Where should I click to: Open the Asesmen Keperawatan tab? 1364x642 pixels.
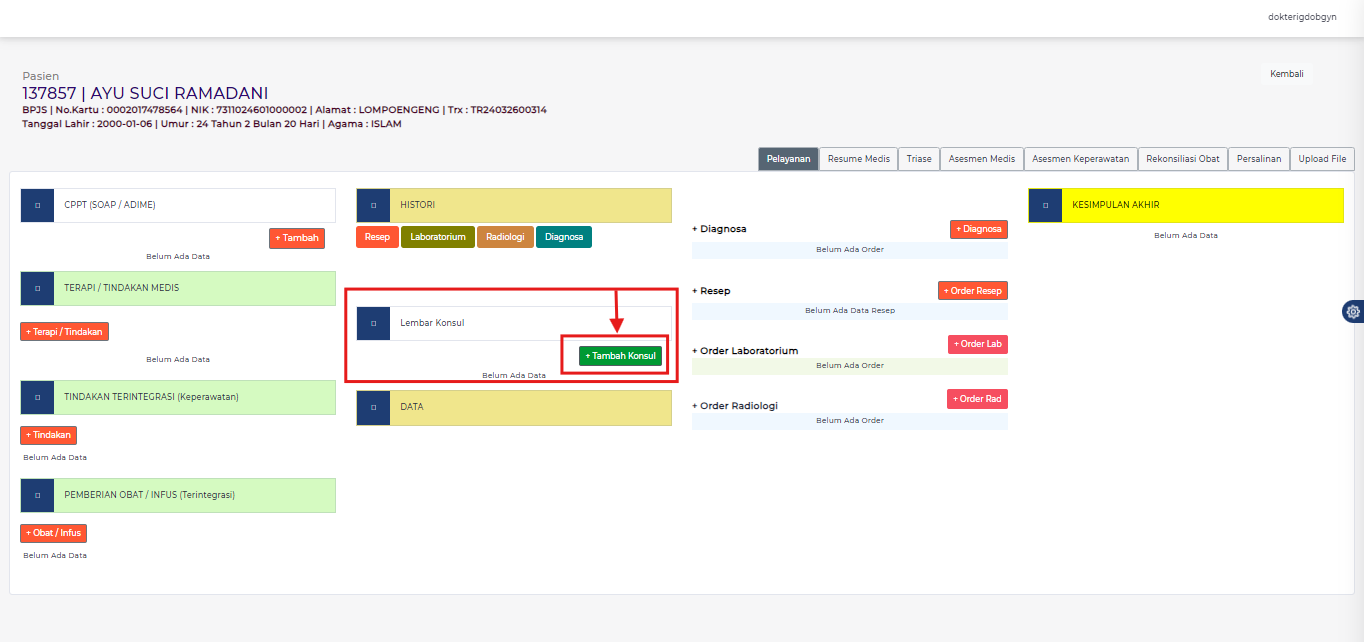[1080, 159]
